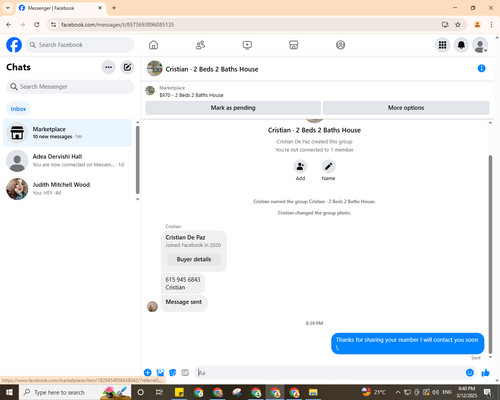Click the Buyer details button

coord(194,259)
